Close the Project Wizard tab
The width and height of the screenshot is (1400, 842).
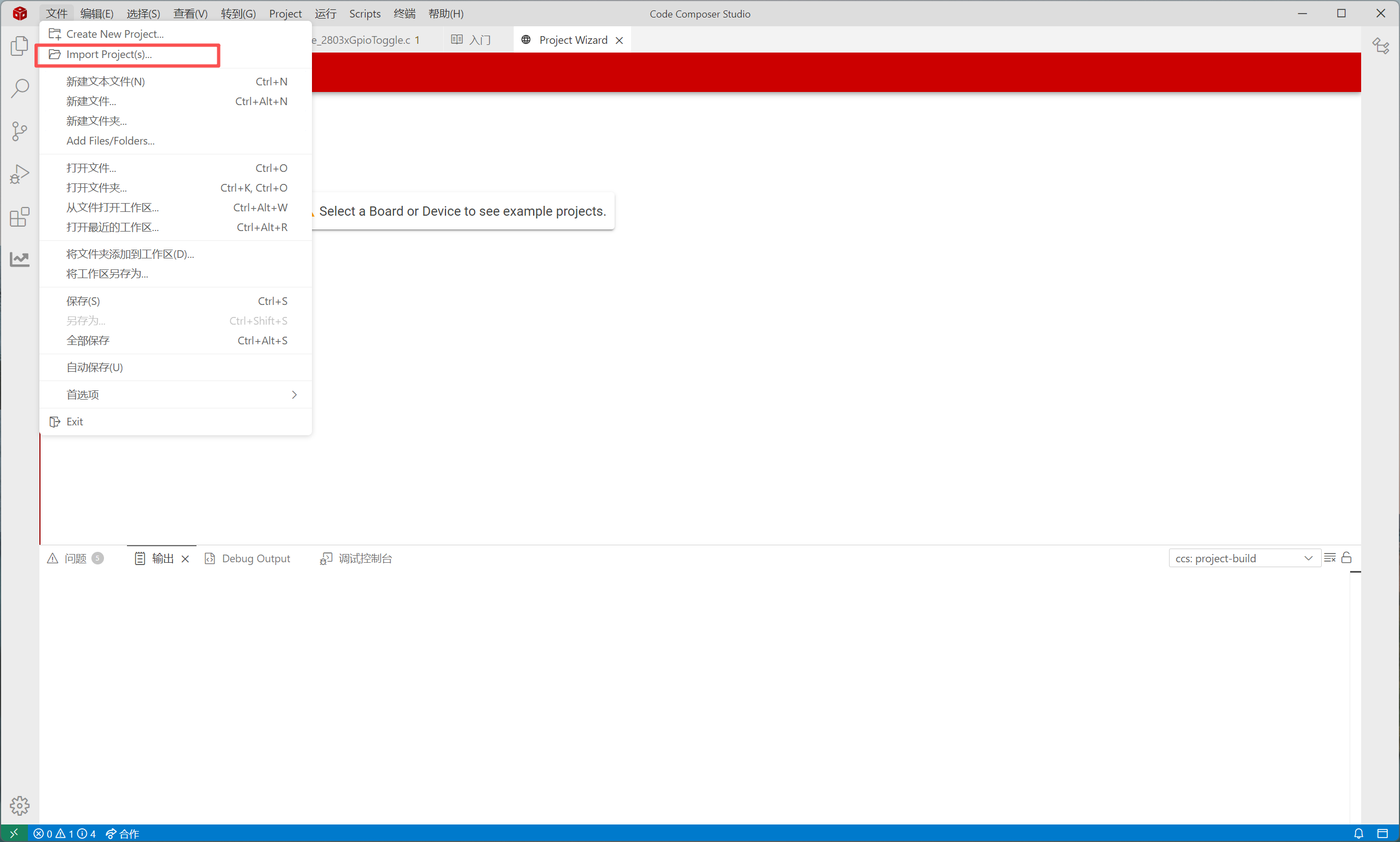click(619, 41)
